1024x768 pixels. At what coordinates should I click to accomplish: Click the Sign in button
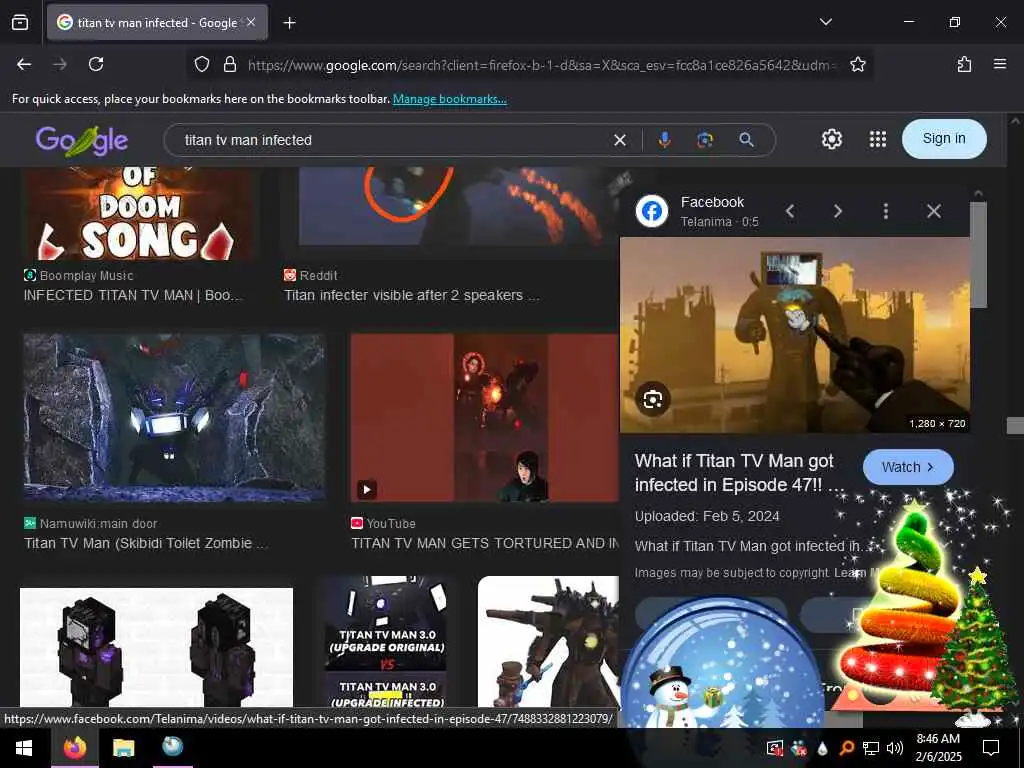coord(944,138)
